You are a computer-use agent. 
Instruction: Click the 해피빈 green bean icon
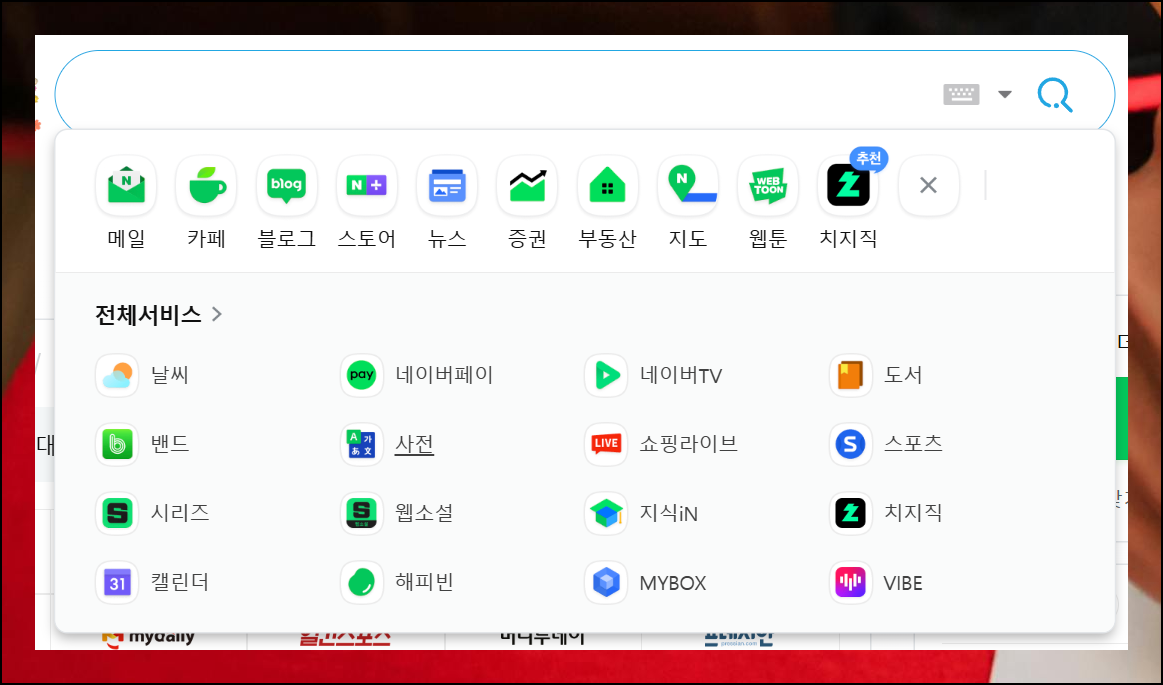[362, 583]
